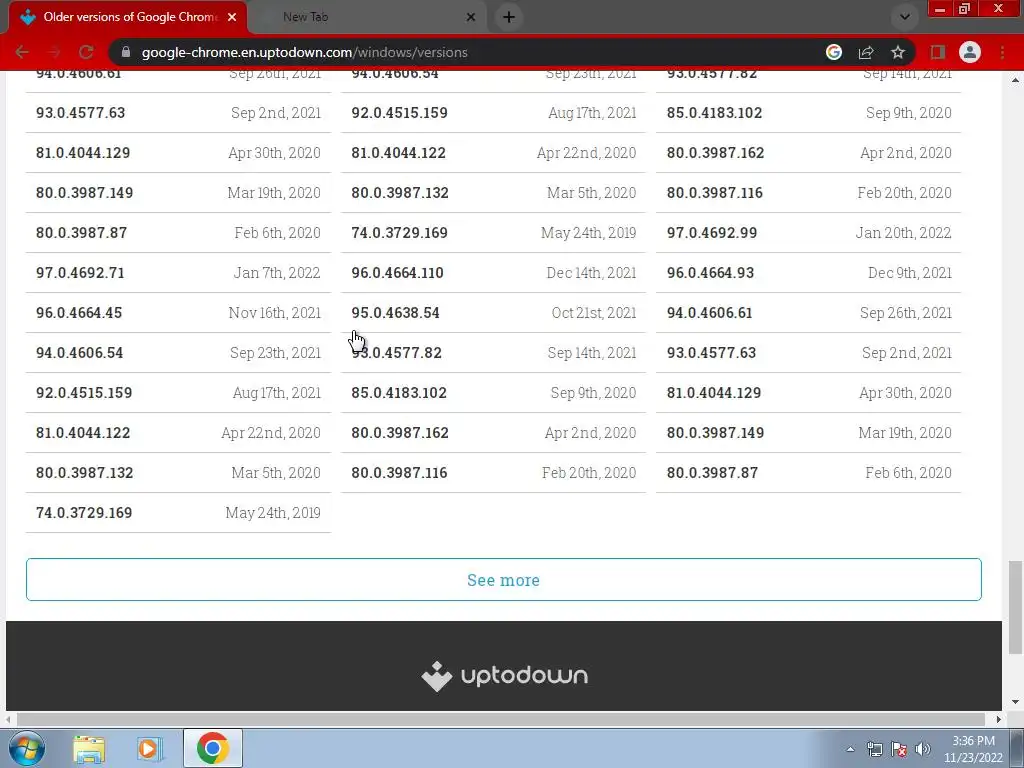
Task: Click the forward navigation arrow
Action: point(54,52)
